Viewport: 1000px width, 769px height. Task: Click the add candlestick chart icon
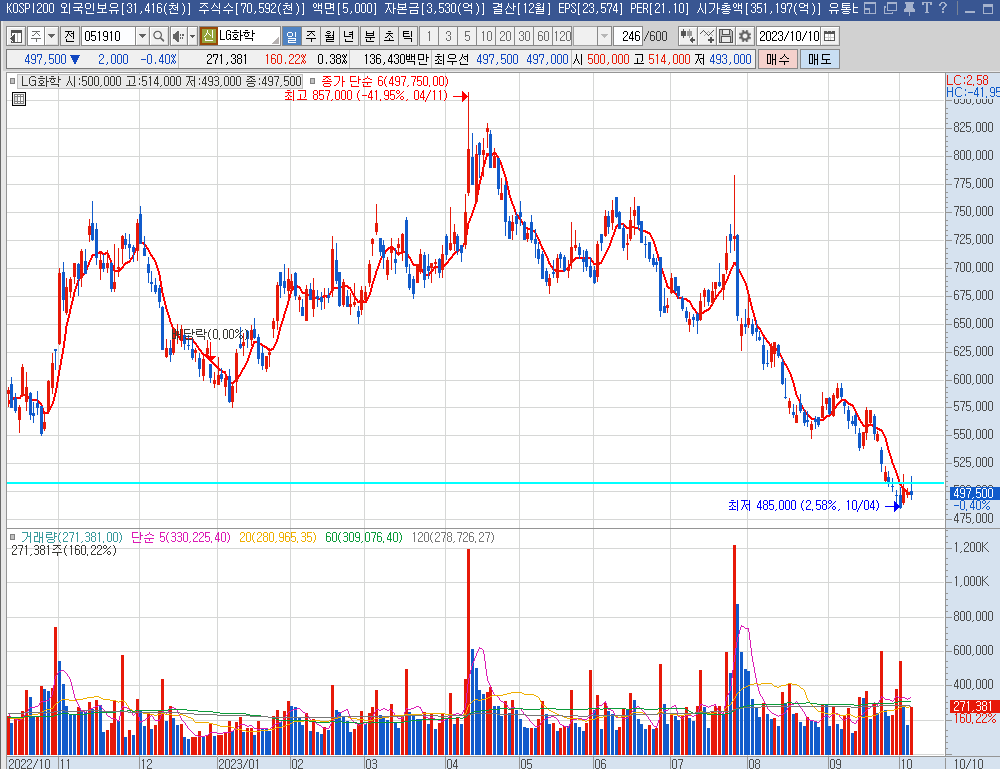(687, 36)
